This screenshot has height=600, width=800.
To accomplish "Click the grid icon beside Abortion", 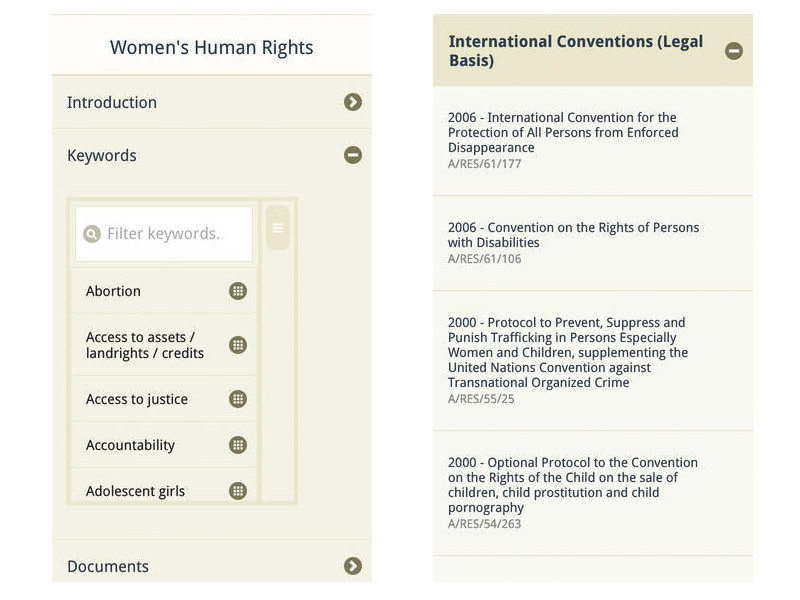I will (x=238, y=291).
